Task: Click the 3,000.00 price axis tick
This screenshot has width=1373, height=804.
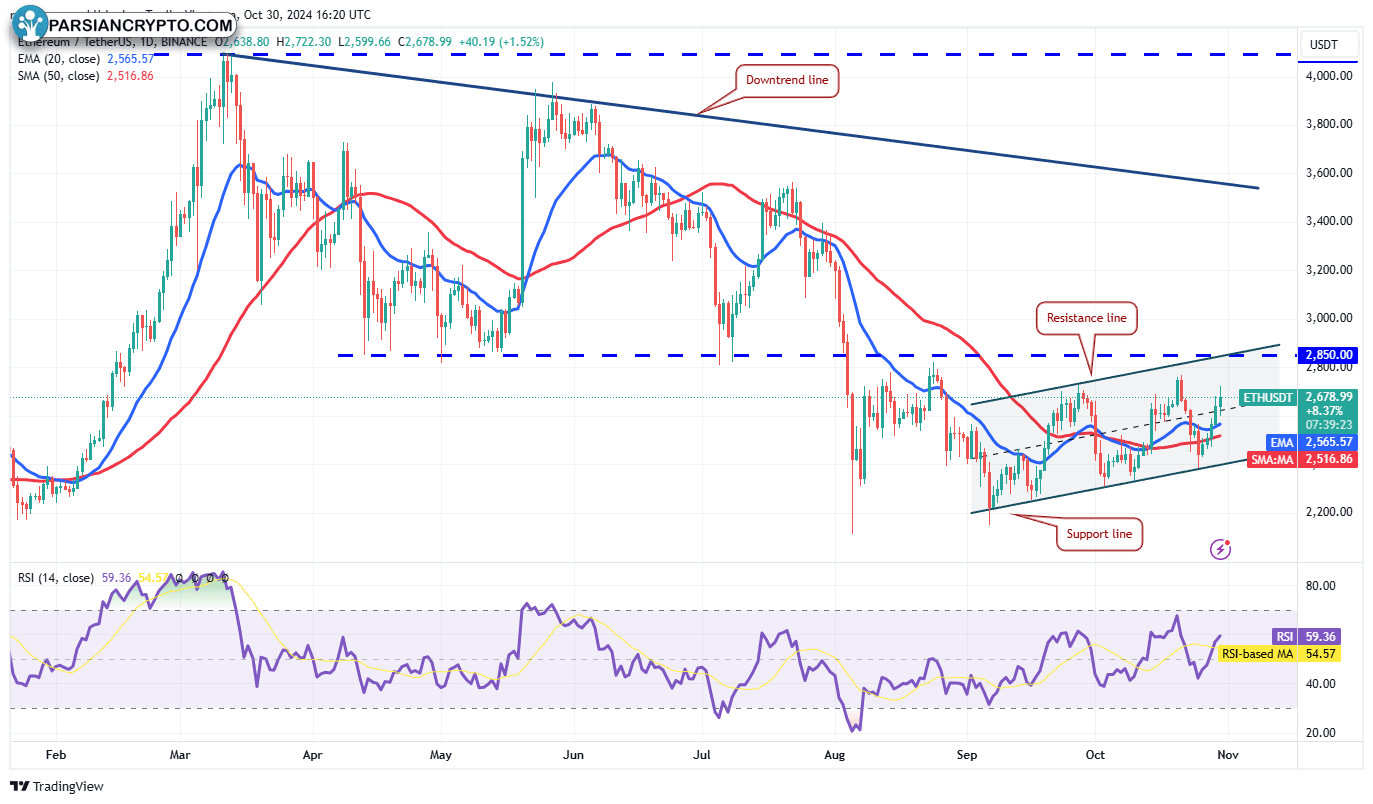Action: point(1329,318)
